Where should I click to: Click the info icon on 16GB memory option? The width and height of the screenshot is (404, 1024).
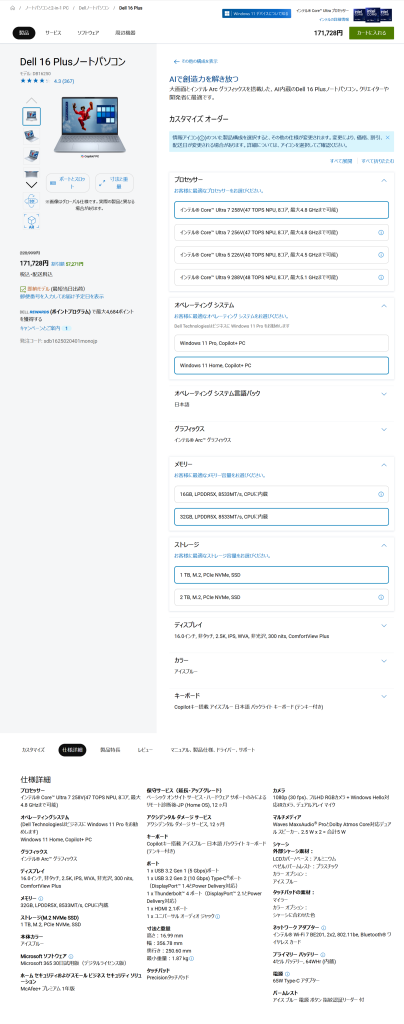point(381,494)
